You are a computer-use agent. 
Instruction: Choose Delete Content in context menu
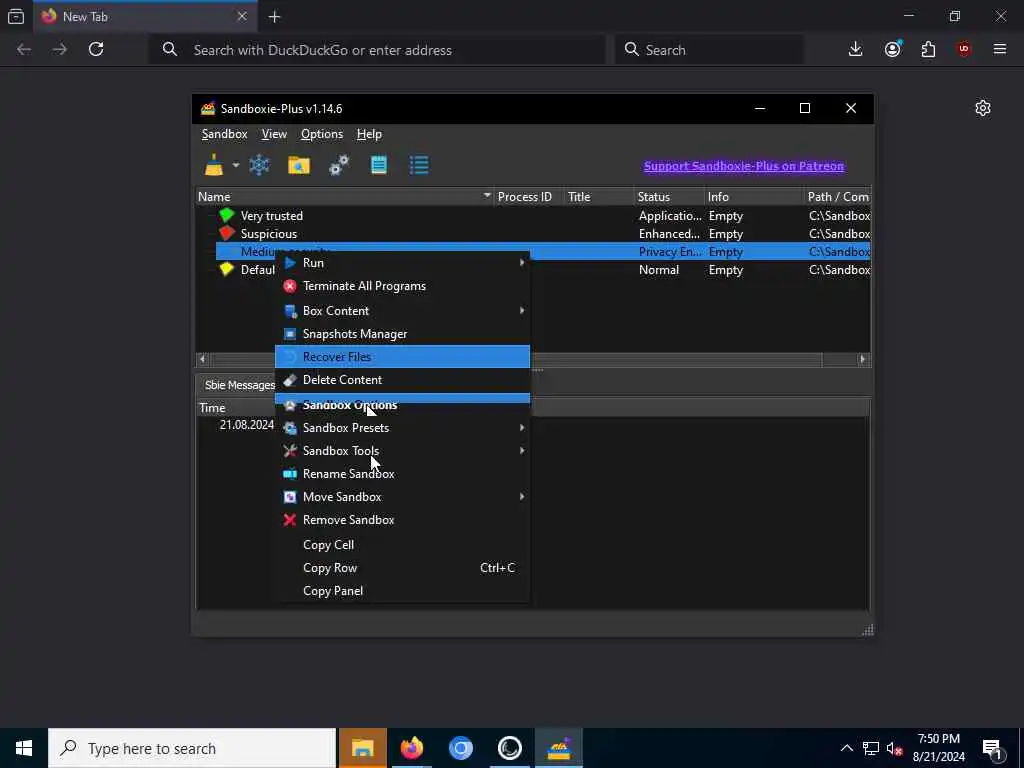pyautogui.click(x=402, y=379)
